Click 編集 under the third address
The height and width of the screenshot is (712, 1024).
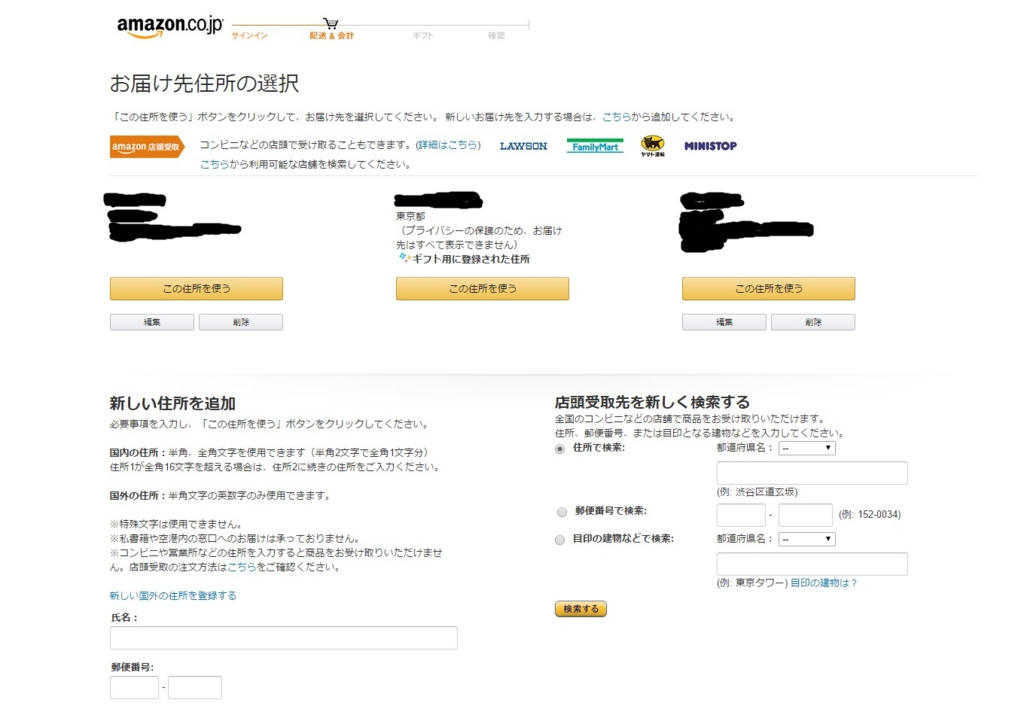724,322
